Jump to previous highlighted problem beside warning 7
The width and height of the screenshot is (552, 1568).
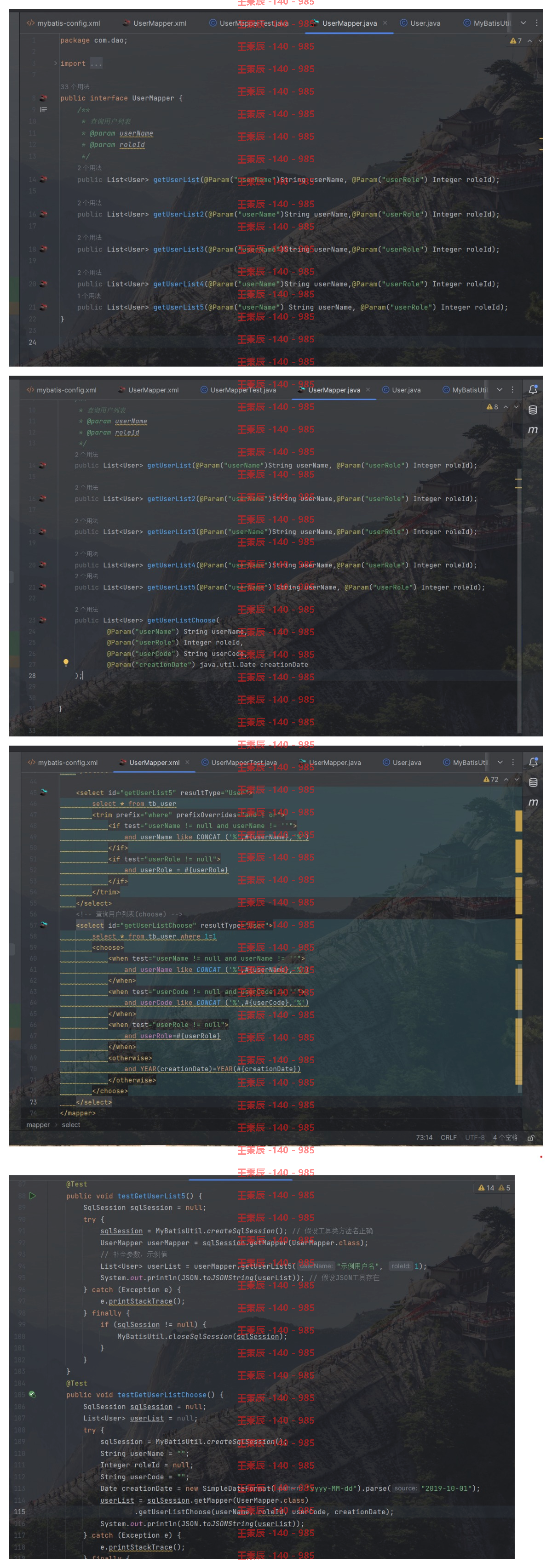point(529,41)
